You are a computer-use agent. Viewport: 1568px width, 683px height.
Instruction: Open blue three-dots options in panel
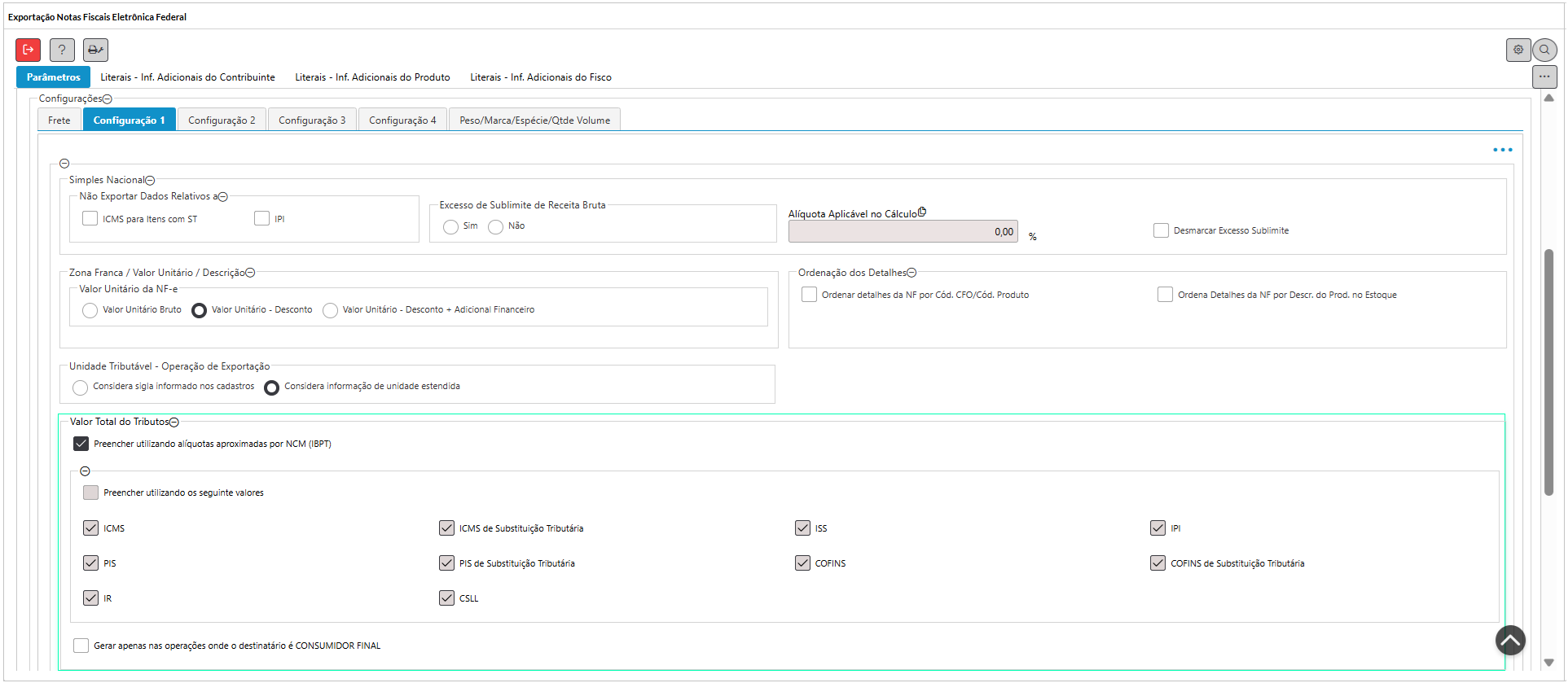(x=1502, y=150)
